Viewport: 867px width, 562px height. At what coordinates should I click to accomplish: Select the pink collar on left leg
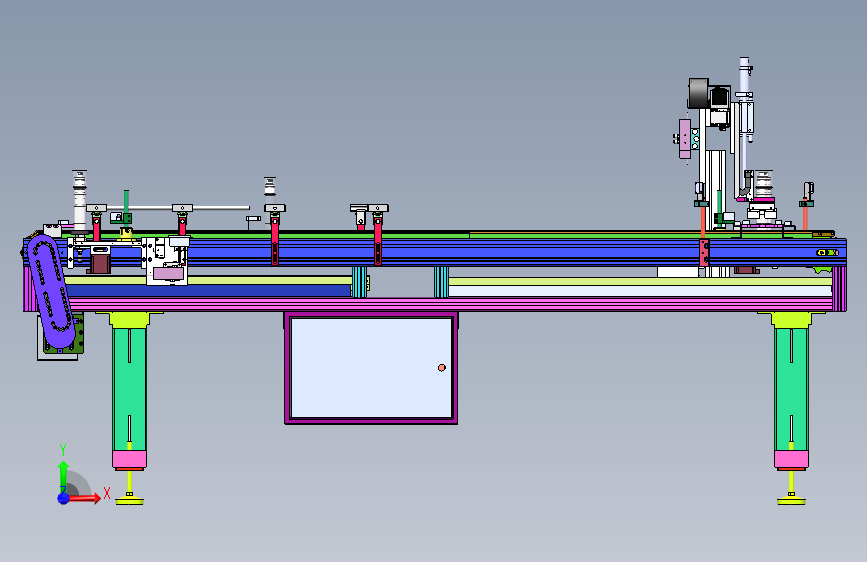(x=129, y=459)
